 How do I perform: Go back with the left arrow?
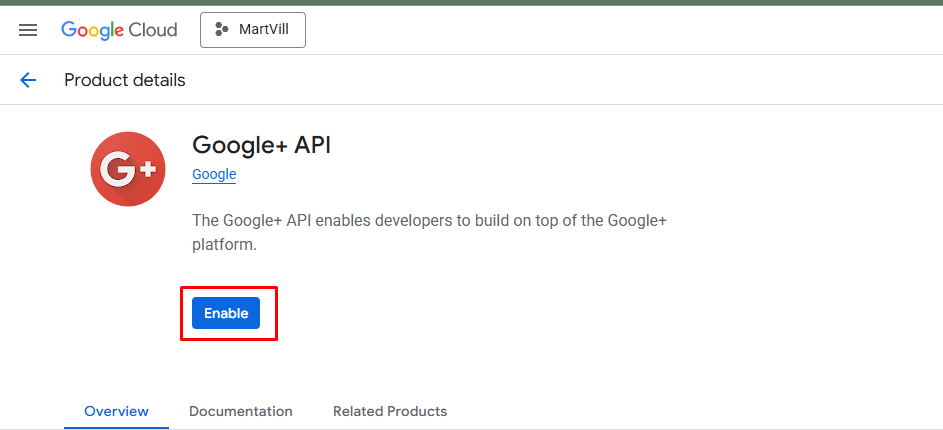(28, 80)
